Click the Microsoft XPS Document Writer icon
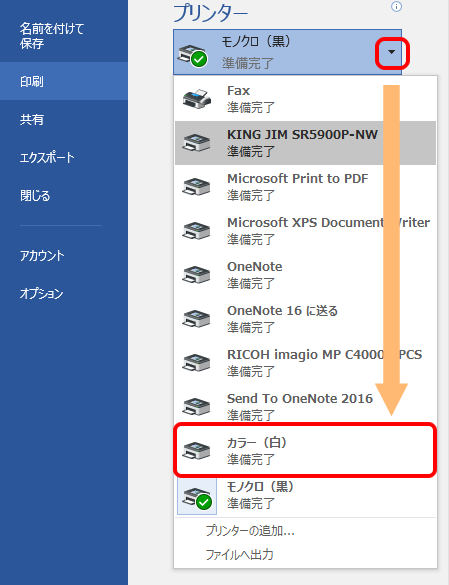 coord(196,231)
